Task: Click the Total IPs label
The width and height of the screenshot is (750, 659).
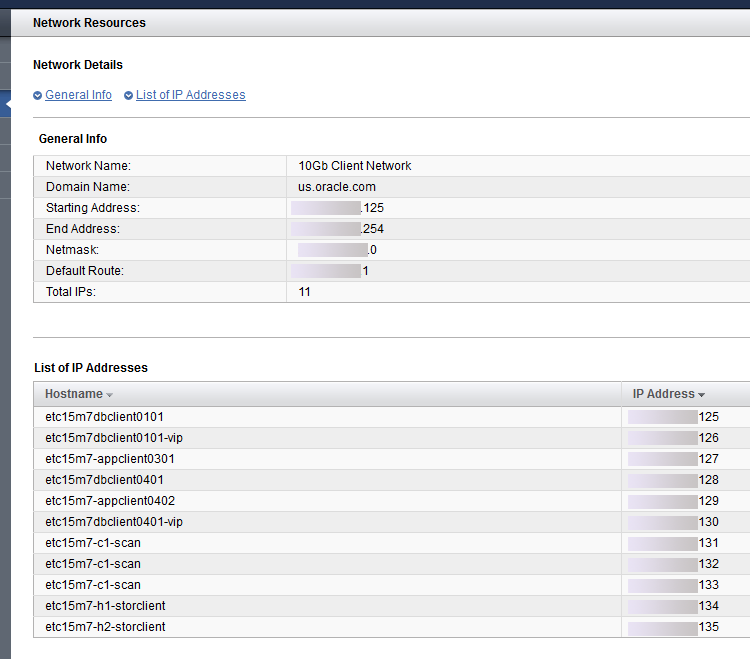Action: point(71,292)
